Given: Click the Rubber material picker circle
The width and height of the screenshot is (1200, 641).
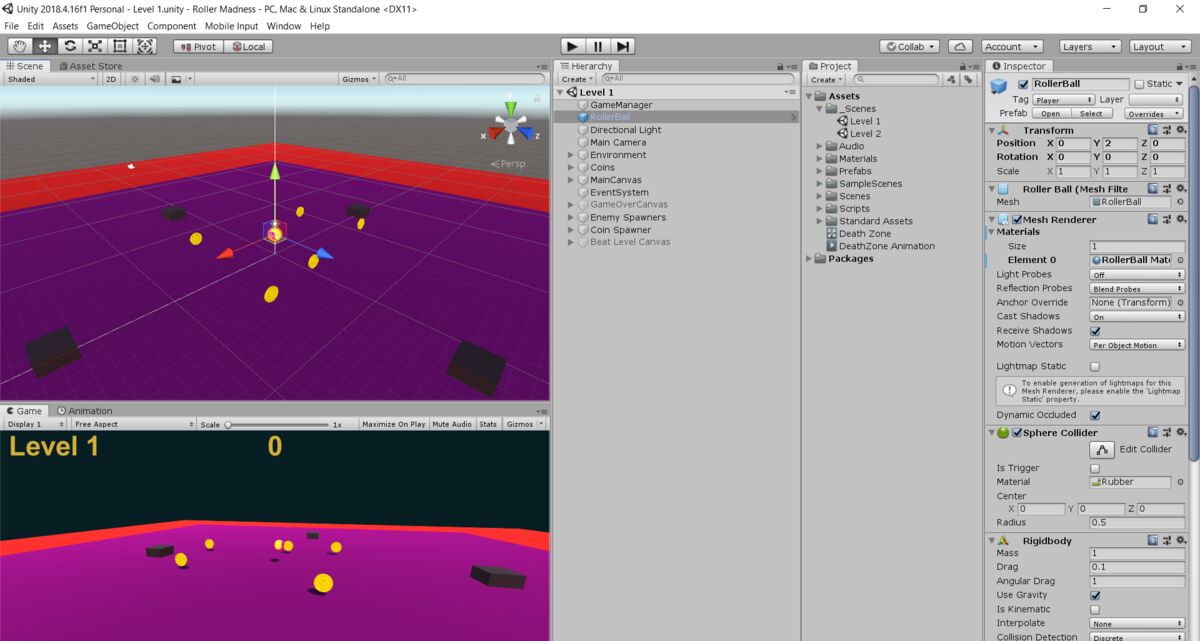Looking at the screenshot, I should [1180, 482].
